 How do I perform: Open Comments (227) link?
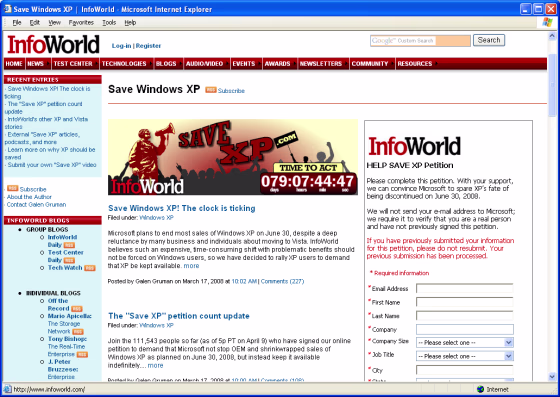(x=282, y=281)
